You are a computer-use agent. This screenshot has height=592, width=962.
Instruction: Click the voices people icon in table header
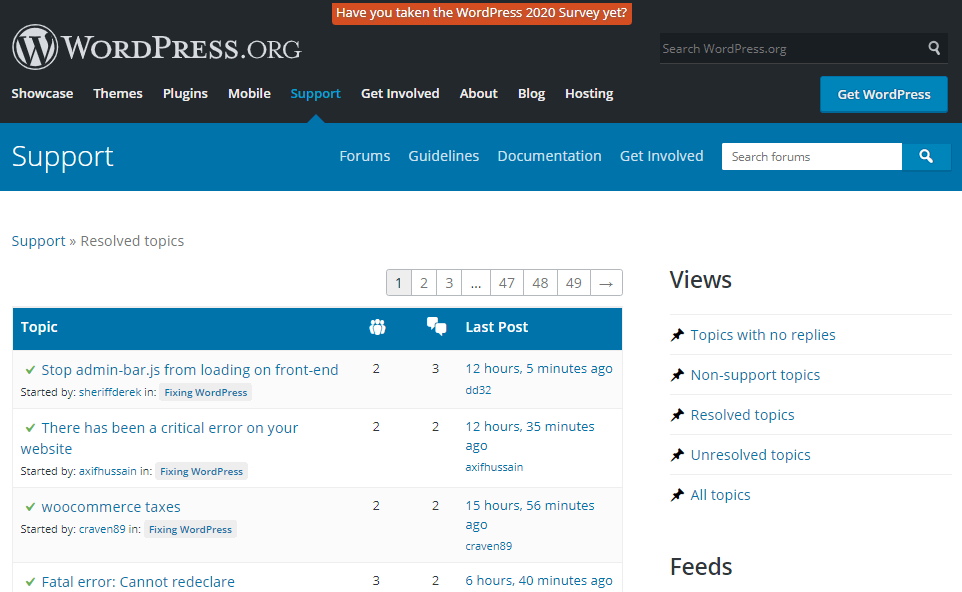[377, 327]
